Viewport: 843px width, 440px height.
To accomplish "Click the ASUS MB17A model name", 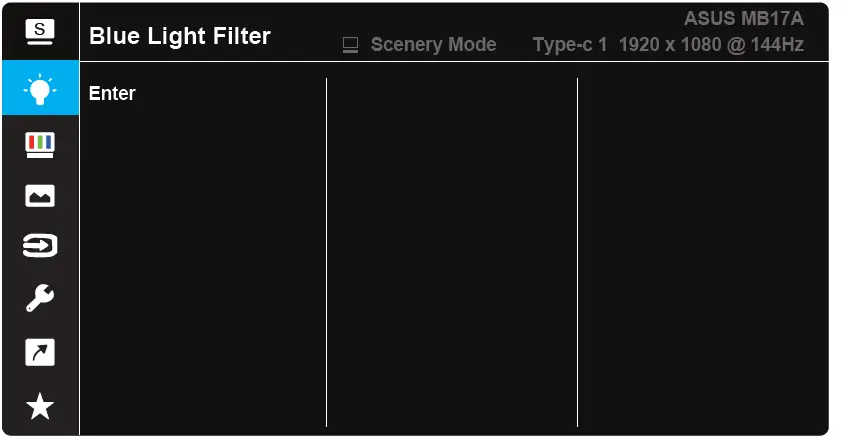I will pos(743,18).
